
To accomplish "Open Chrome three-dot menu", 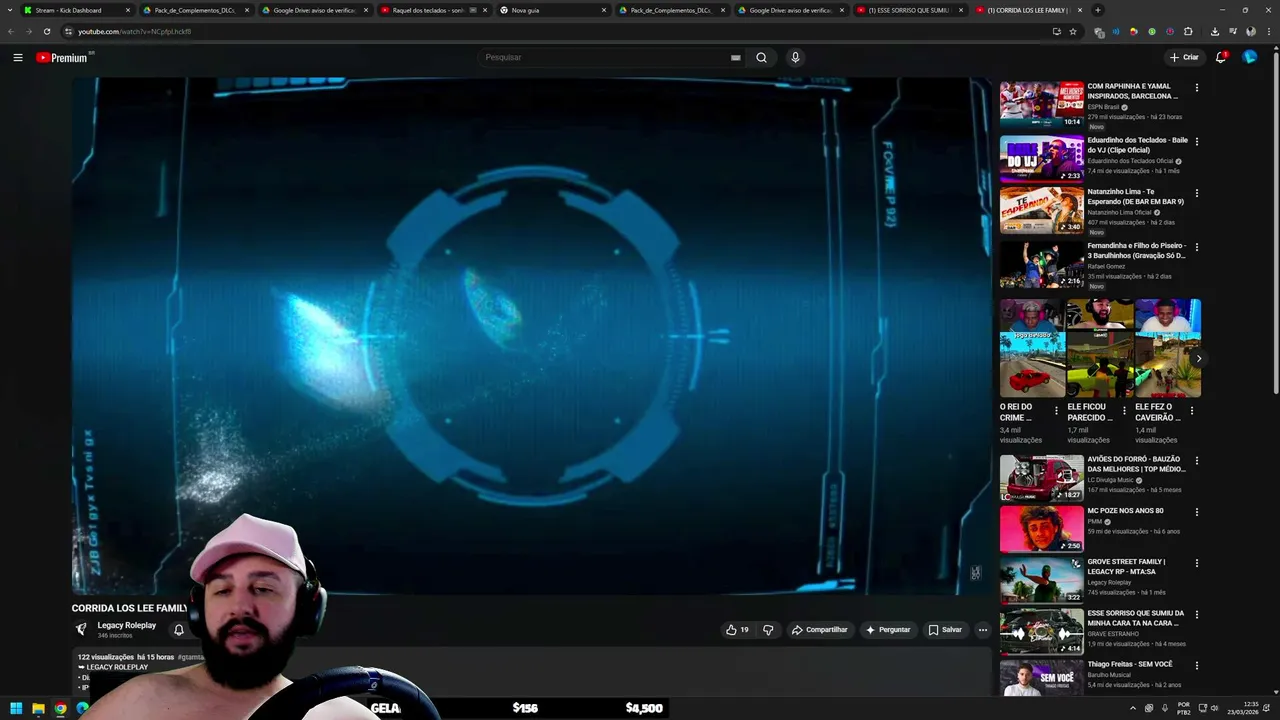I will point(1268,31).
